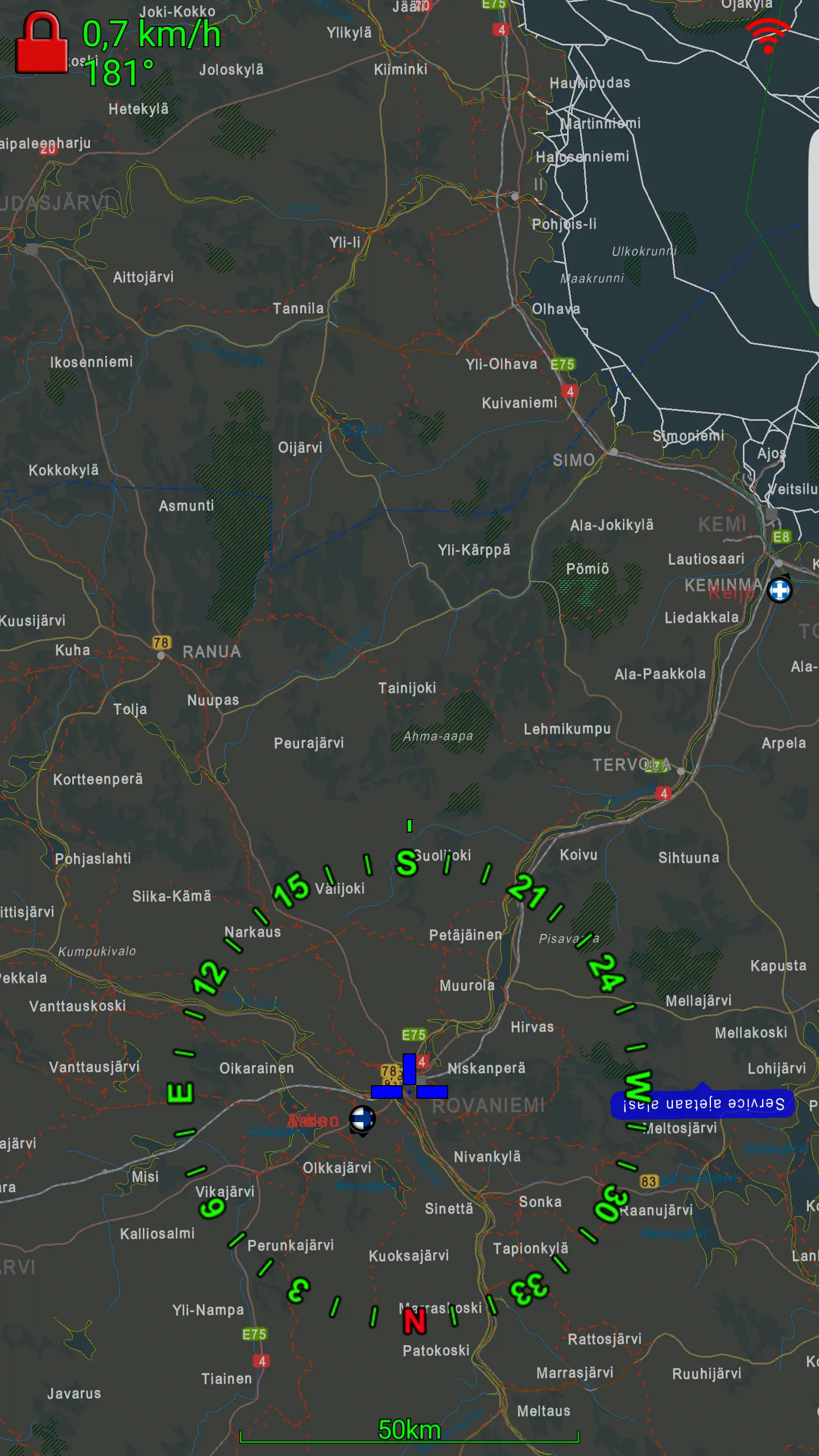This screenshot has height=1456, width=819.
Task: Tap the 181° heading readout
Action: pyautogui.click(x=118, y=73)
